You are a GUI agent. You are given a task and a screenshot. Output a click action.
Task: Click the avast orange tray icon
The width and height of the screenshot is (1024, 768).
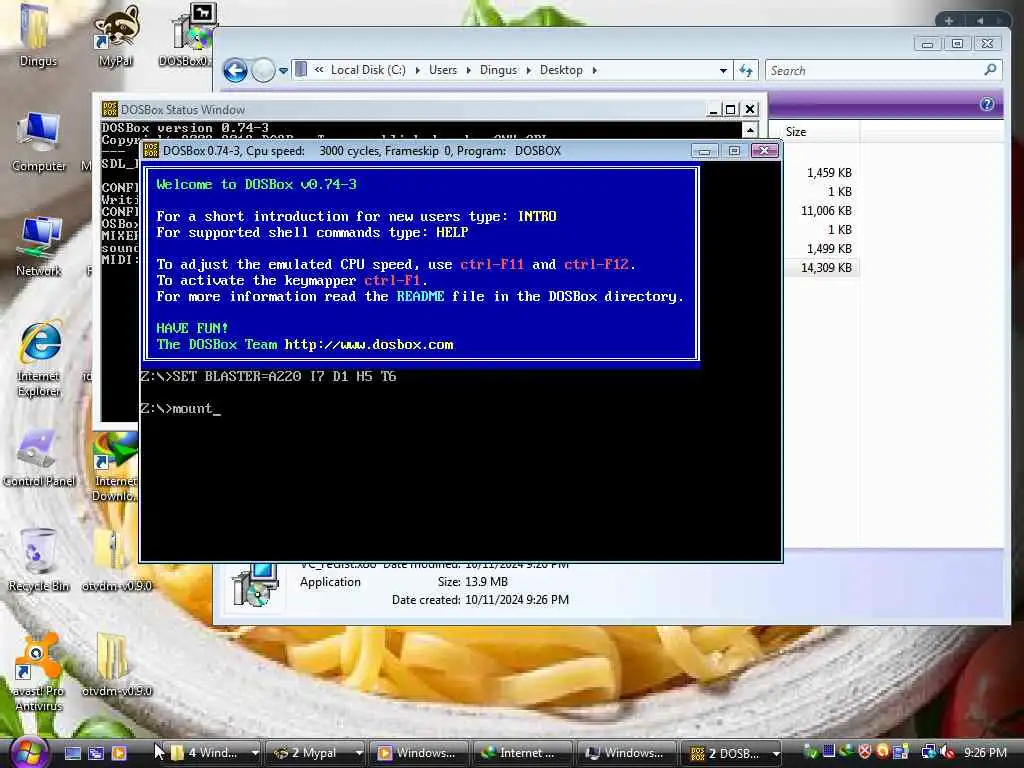882,752
